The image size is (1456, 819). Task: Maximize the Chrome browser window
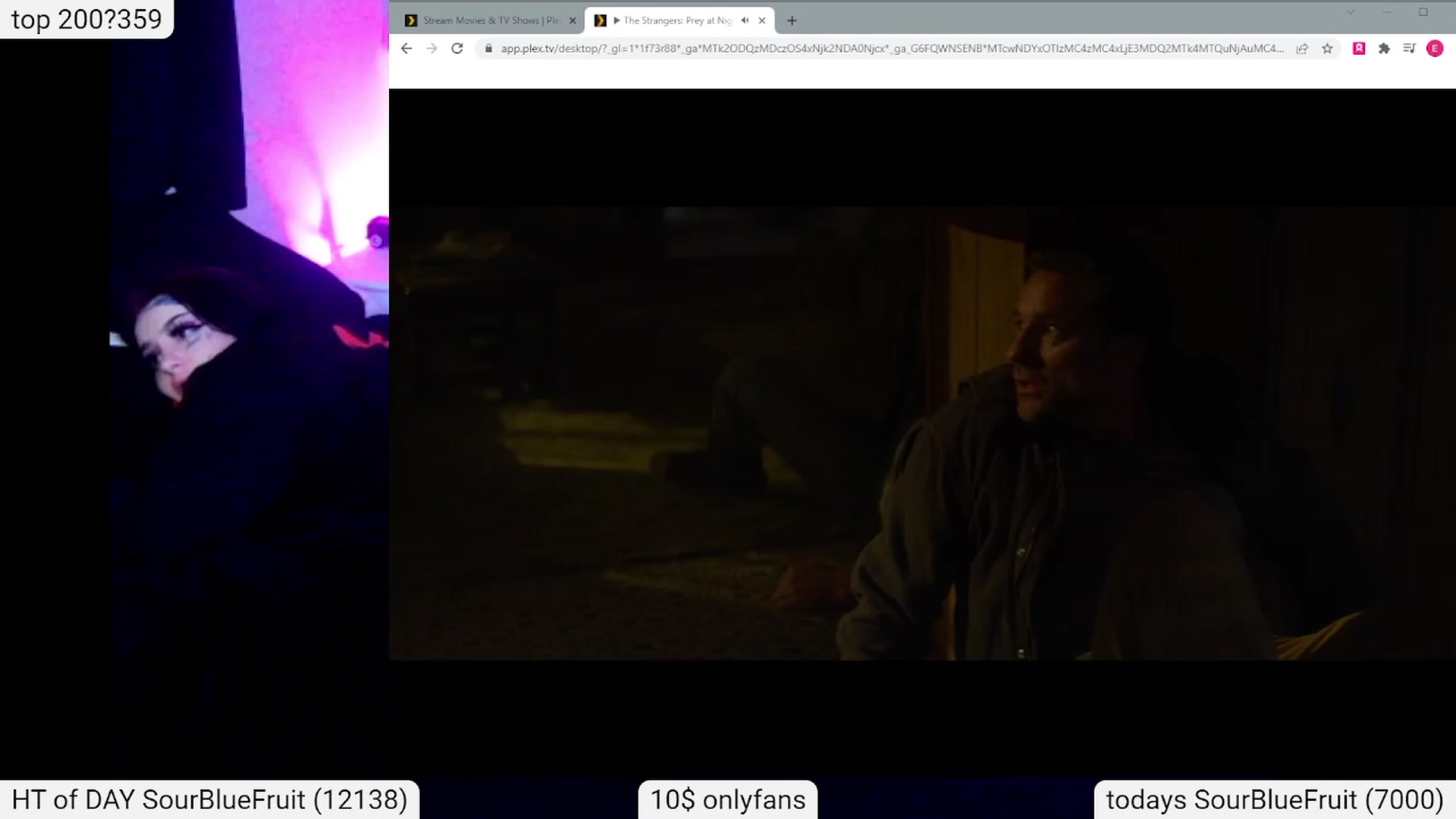click(1423, 12)
